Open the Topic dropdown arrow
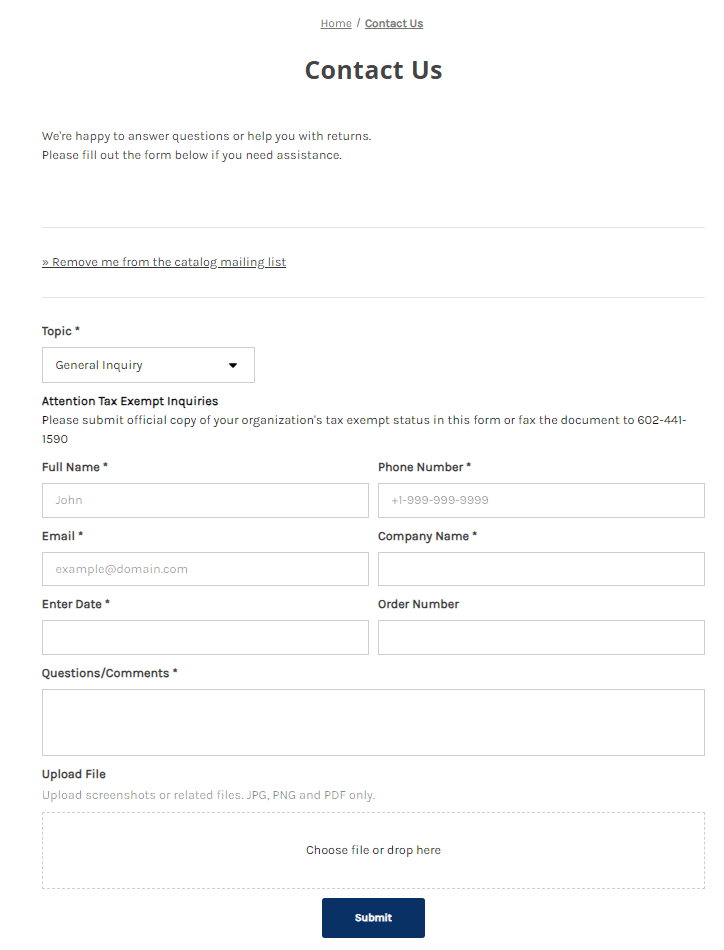 233,365
